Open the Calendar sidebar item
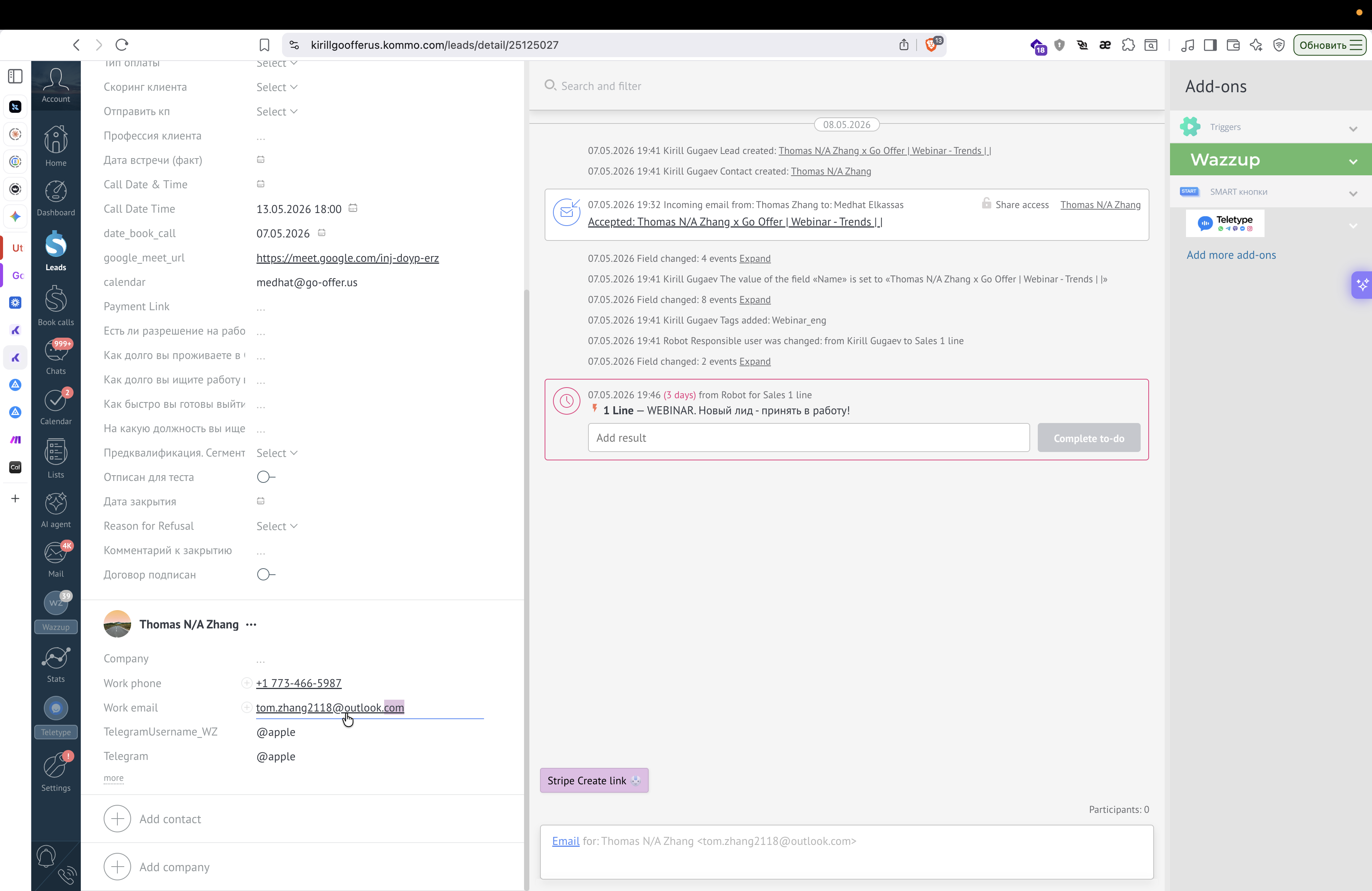This screenshot has width=1372, height=891. [56, 407]
